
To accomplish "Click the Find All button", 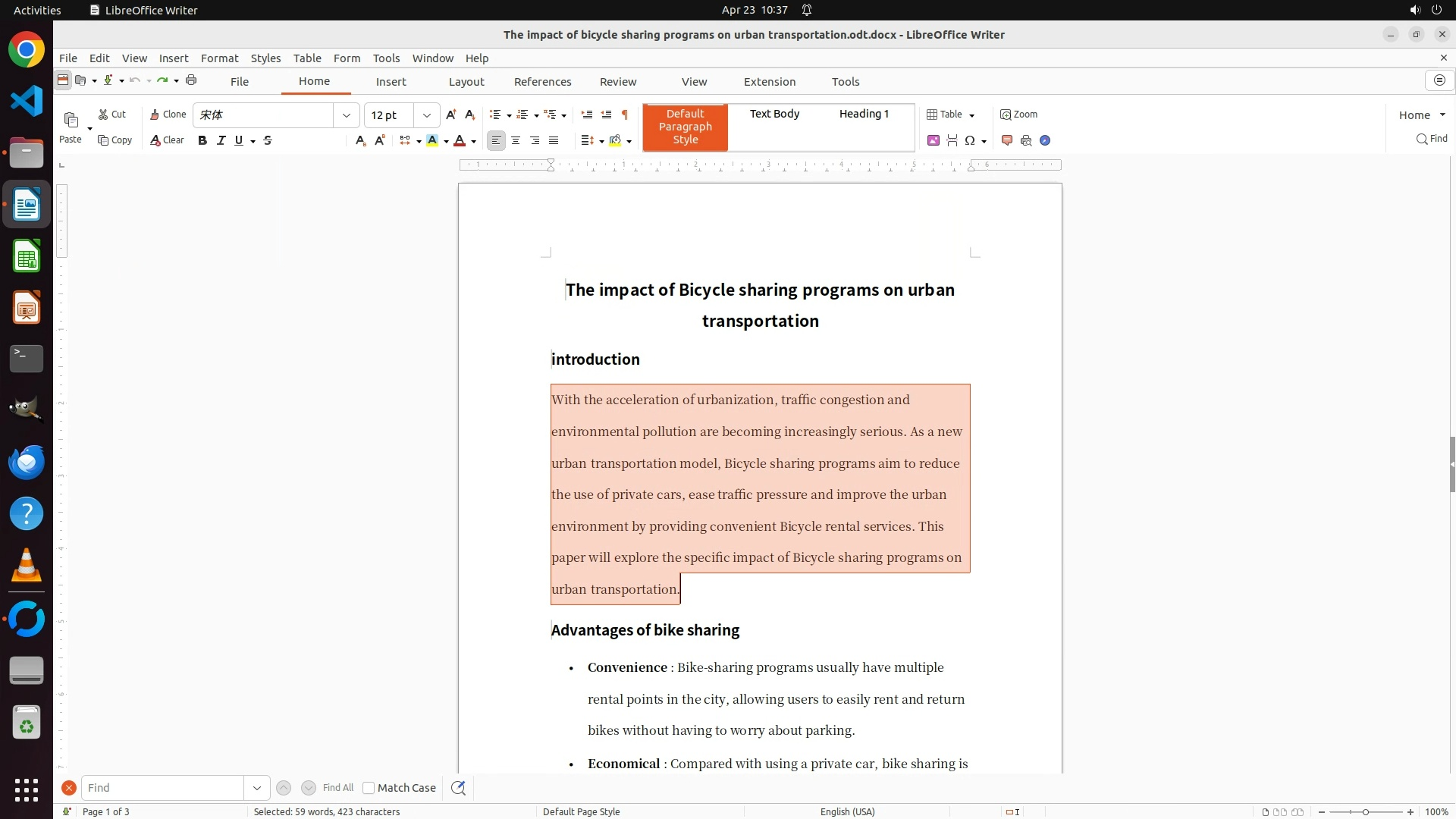I will coord(337,788).
